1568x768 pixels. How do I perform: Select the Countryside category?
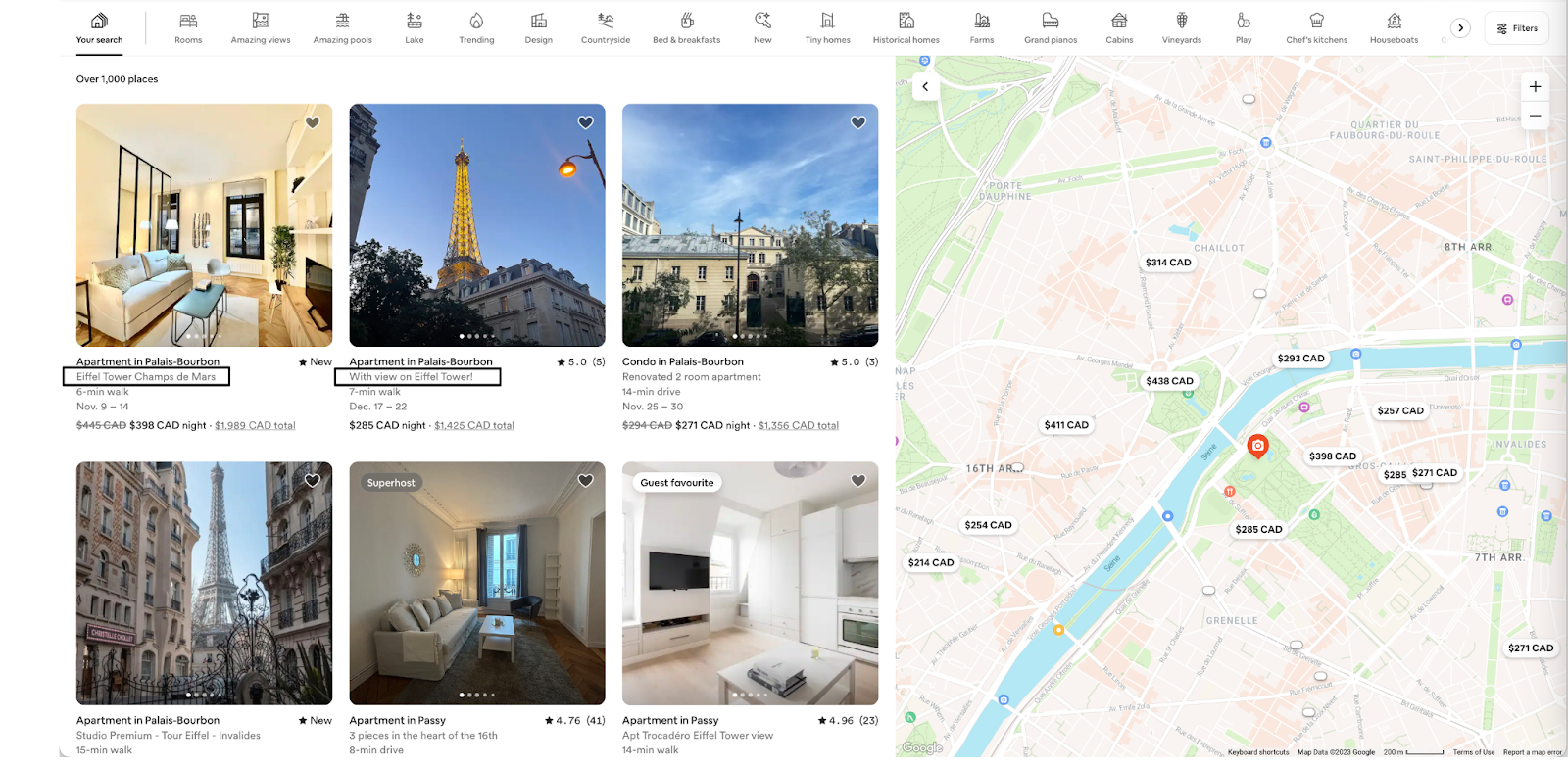coord(606,28)
